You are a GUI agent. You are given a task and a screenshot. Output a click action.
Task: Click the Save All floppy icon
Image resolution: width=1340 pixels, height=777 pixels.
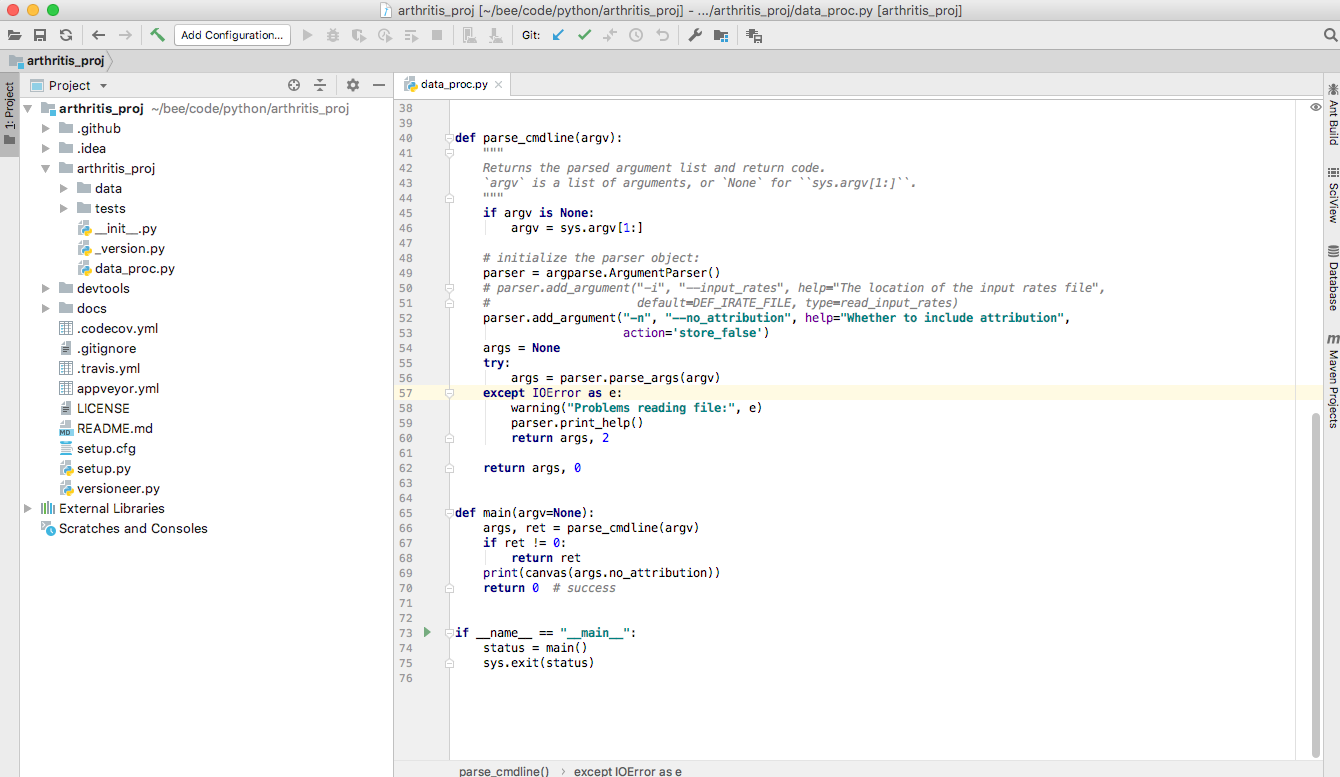[x=40, y=35]
